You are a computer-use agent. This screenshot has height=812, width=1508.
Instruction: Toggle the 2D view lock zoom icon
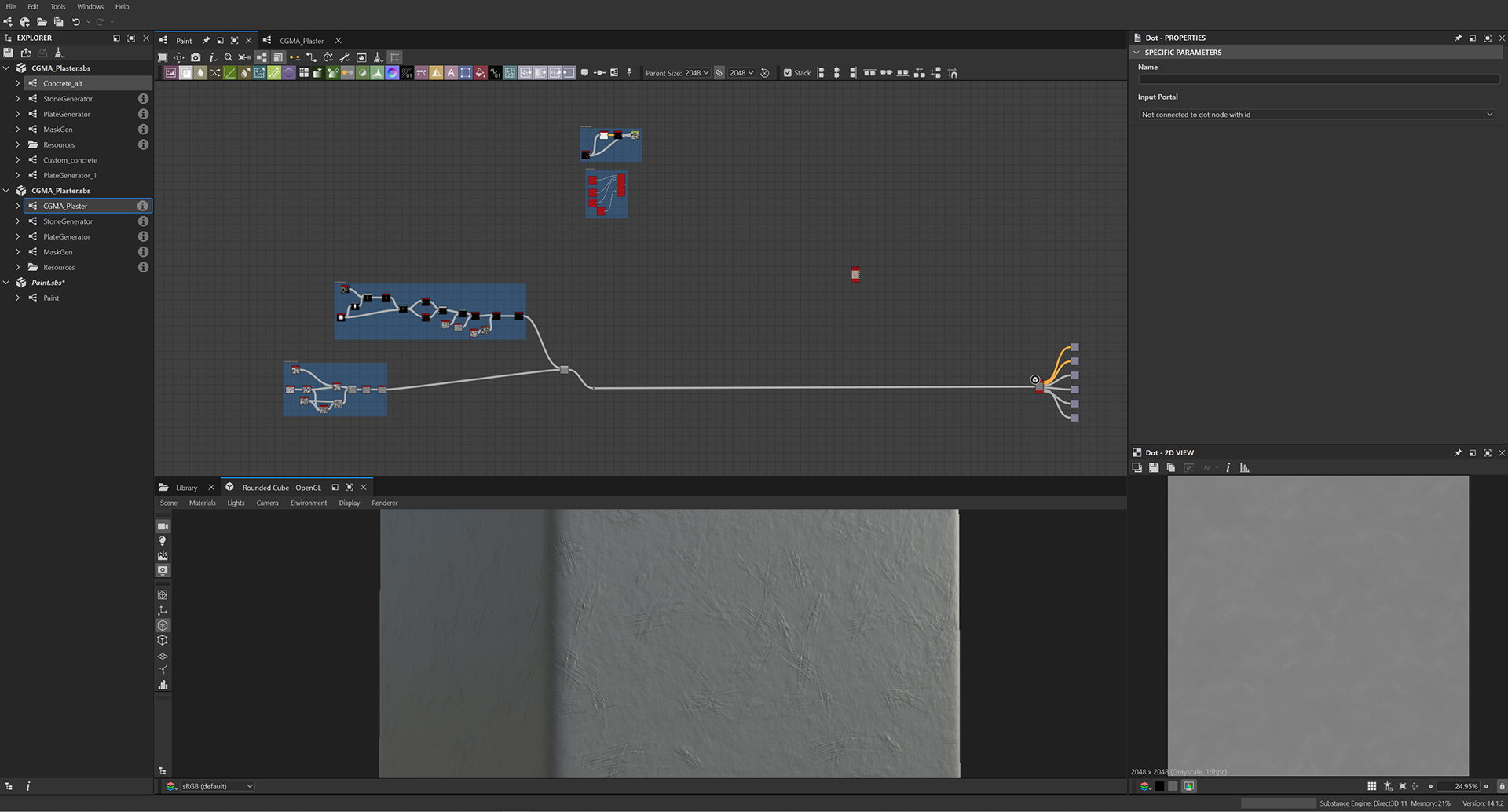(x=1501, y=786)
